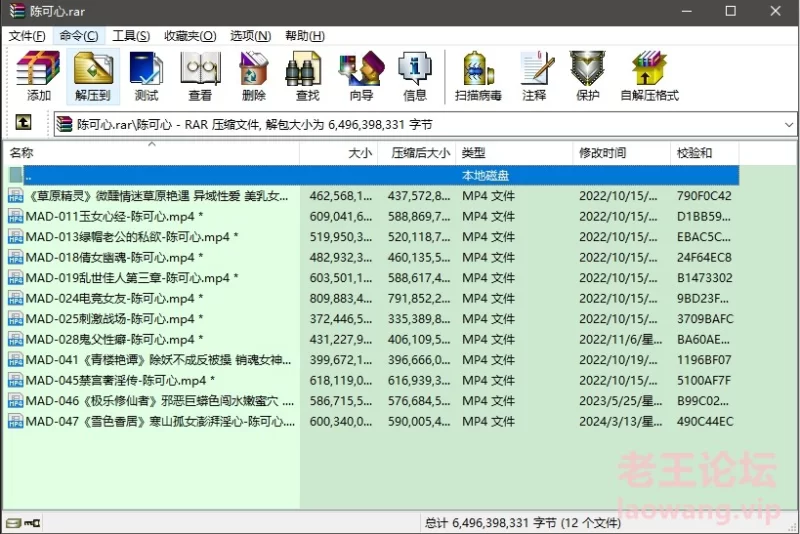Screen dimensions: 800x534
Task: Click size cell 372,446,5...
Action: 340,319
